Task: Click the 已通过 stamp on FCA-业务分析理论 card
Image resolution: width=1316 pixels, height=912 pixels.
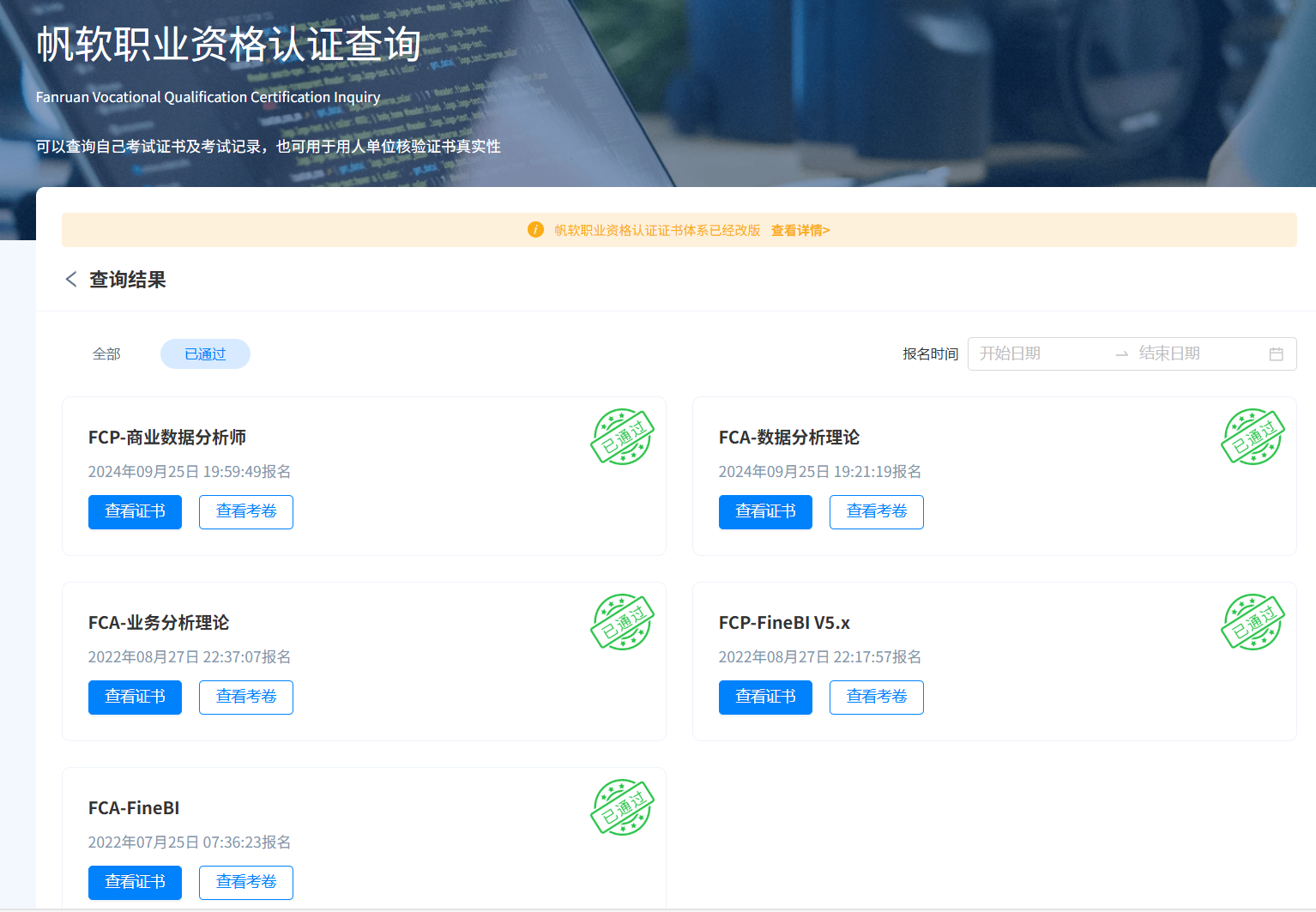Action: 623,622
